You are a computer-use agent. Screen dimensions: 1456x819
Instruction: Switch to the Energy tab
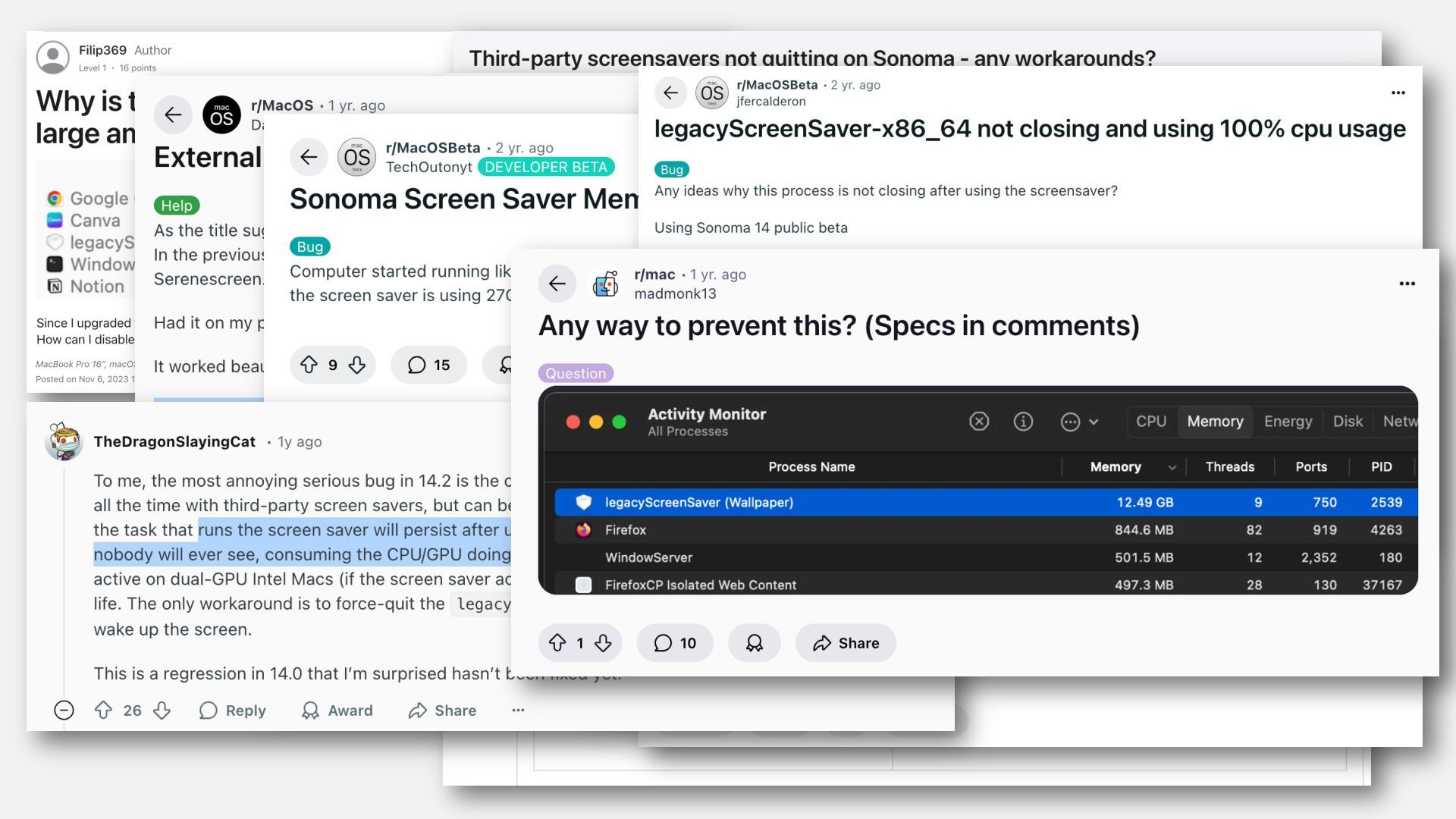point(1288,422)
